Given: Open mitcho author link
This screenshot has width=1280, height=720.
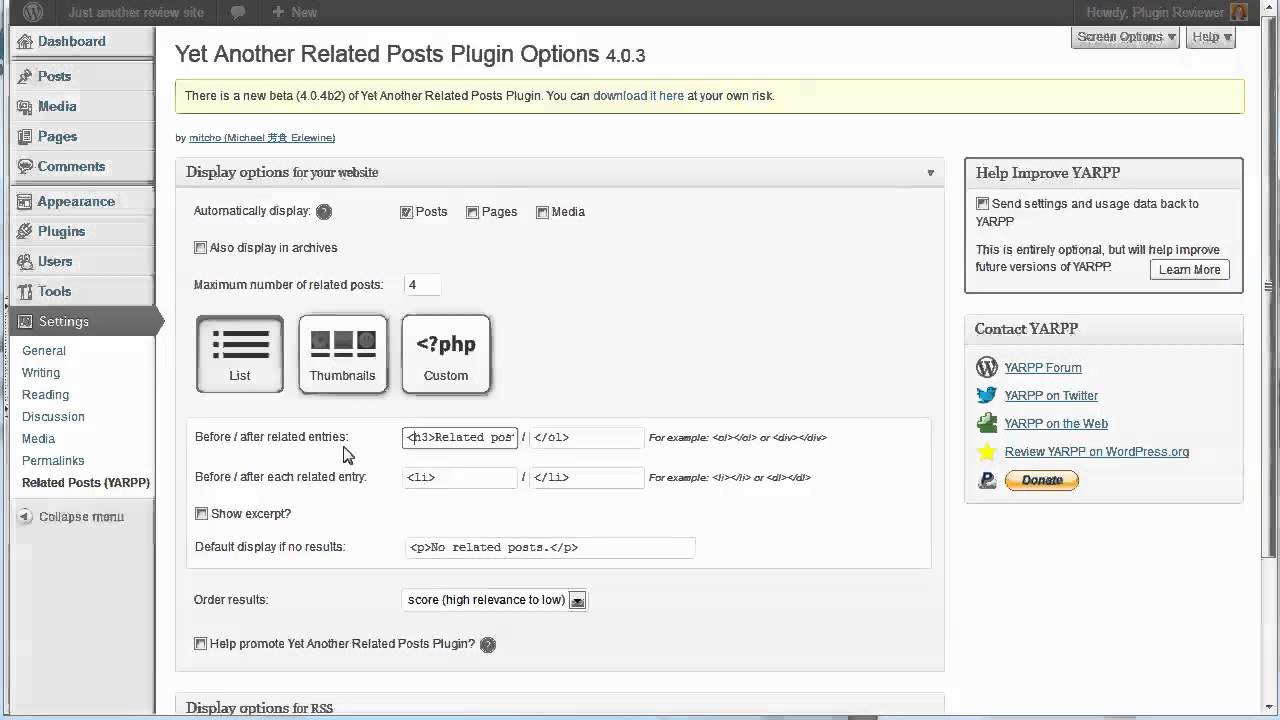Looking at the screenshot, I should click(x=262, y=138).
